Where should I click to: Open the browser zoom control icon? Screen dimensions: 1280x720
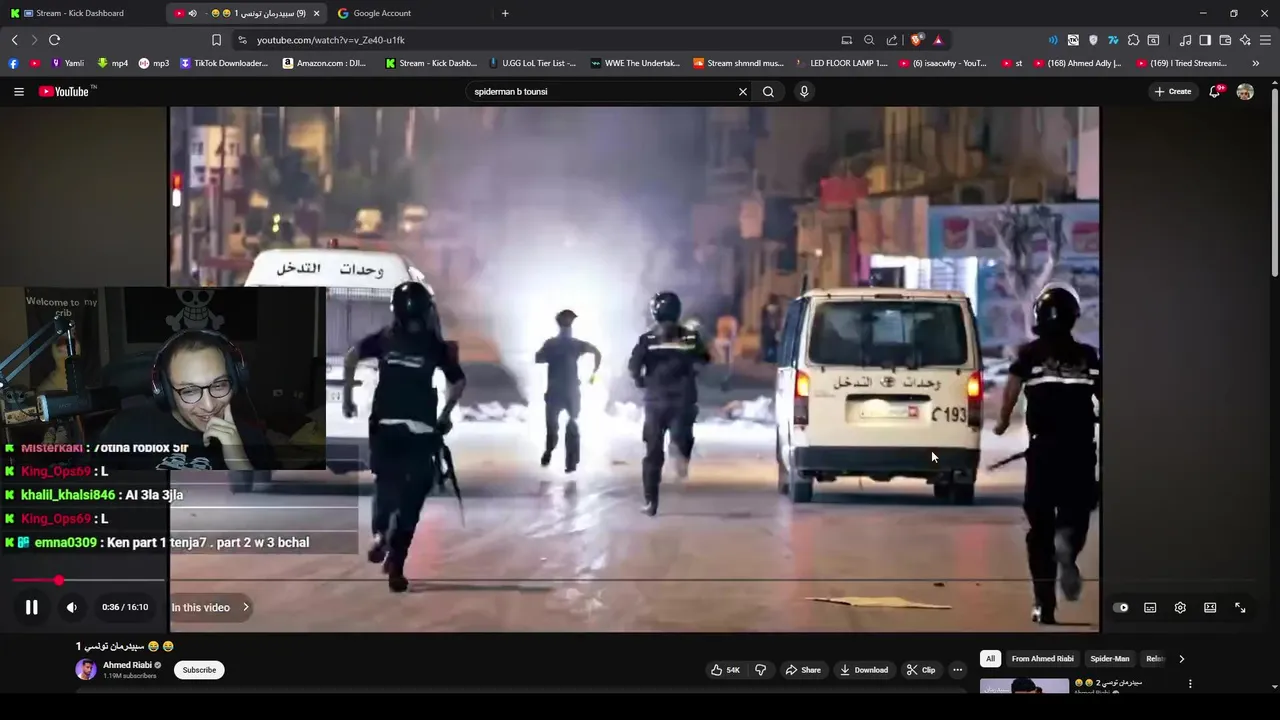[x=869, y=40]
